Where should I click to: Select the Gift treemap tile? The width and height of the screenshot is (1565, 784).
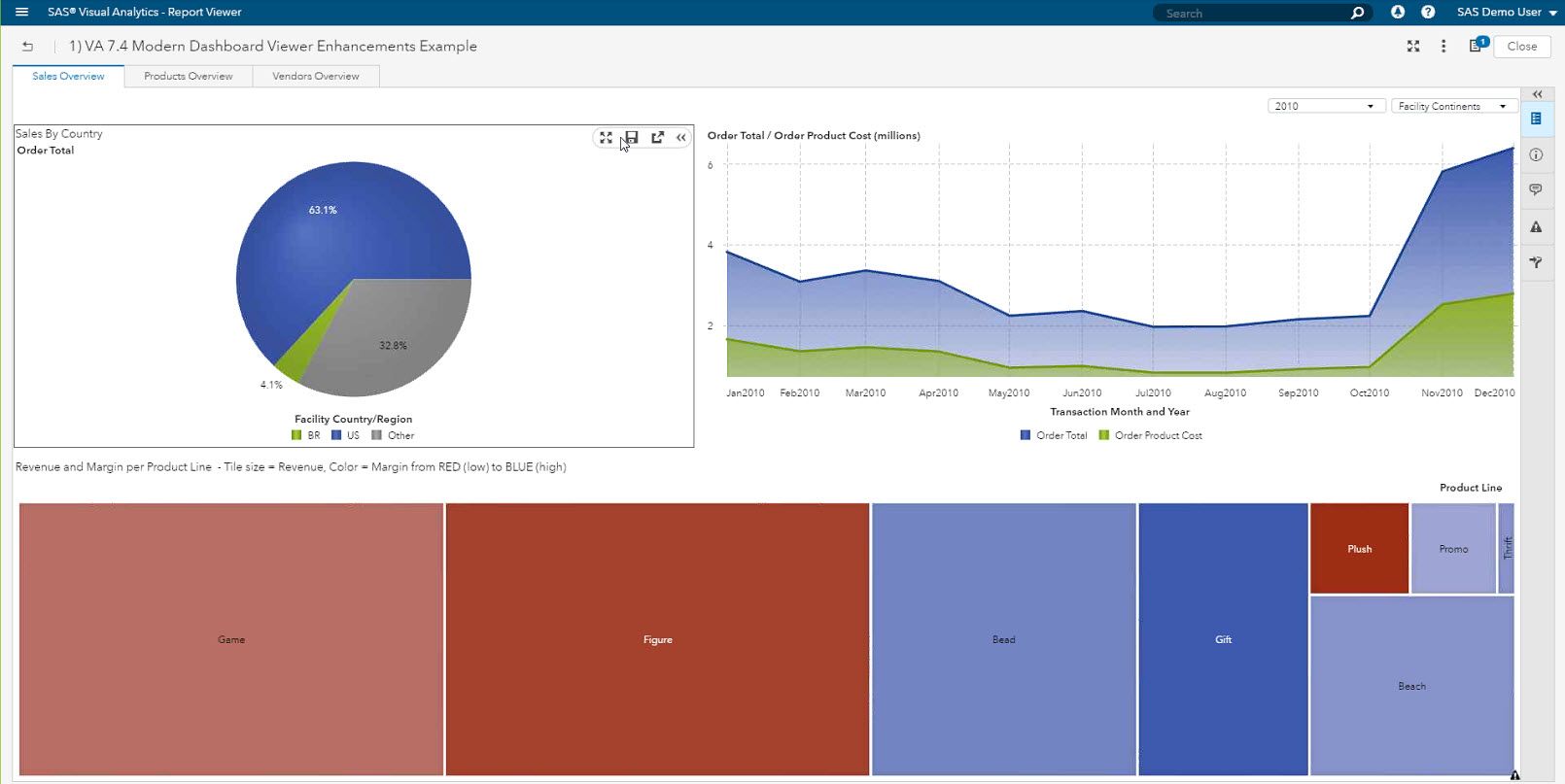pyautogui.click(x=1223, y=639)
